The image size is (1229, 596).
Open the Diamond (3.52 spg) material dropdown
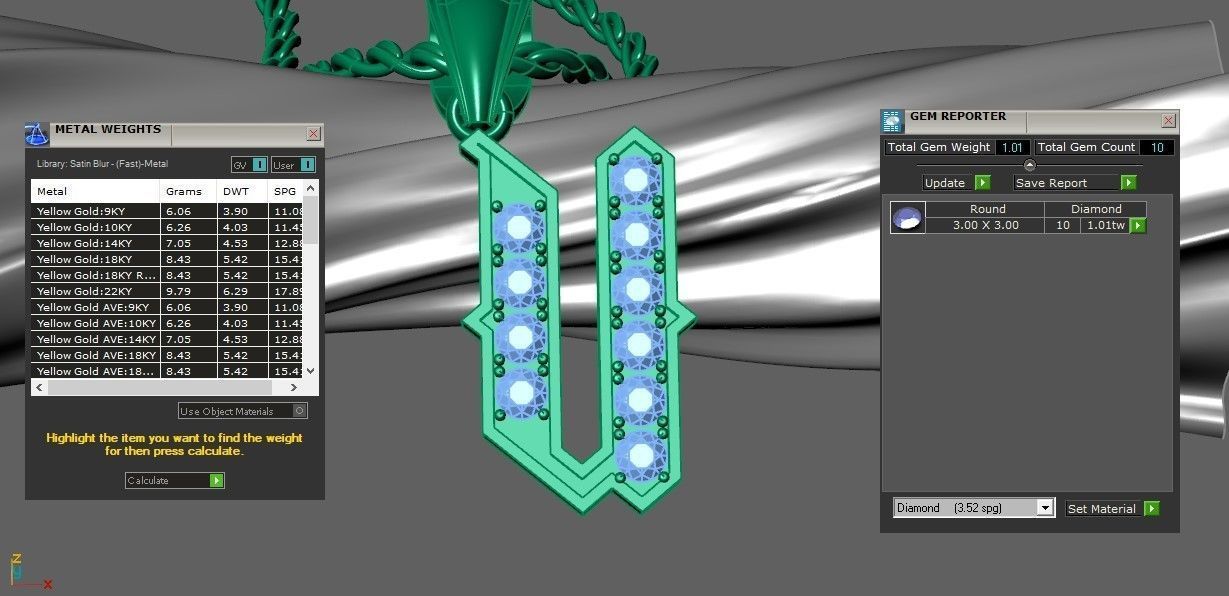tap(974, 508)
